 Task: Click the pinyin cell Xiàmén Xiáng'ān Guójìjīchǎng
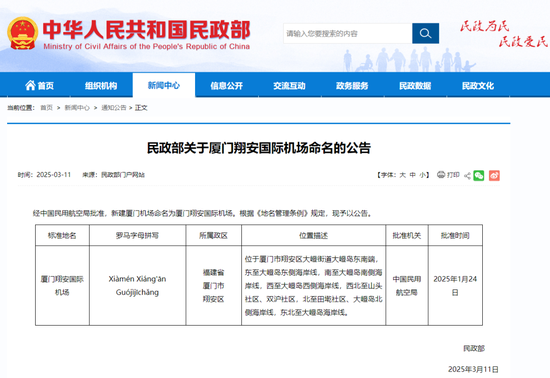[138, 285]
